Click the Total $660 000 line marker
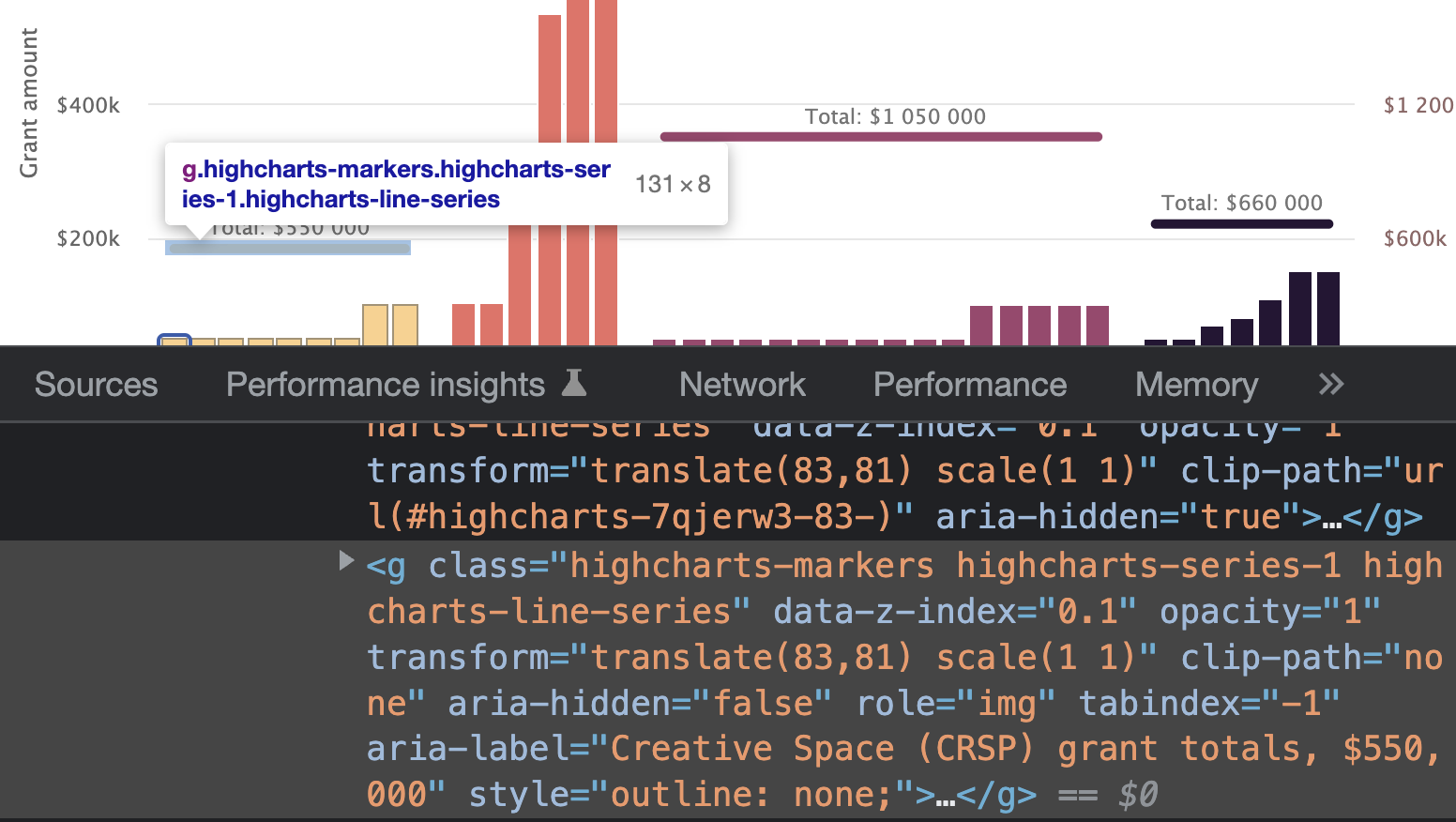This screenshot has height=822, width=1456. coord(1242,223)
